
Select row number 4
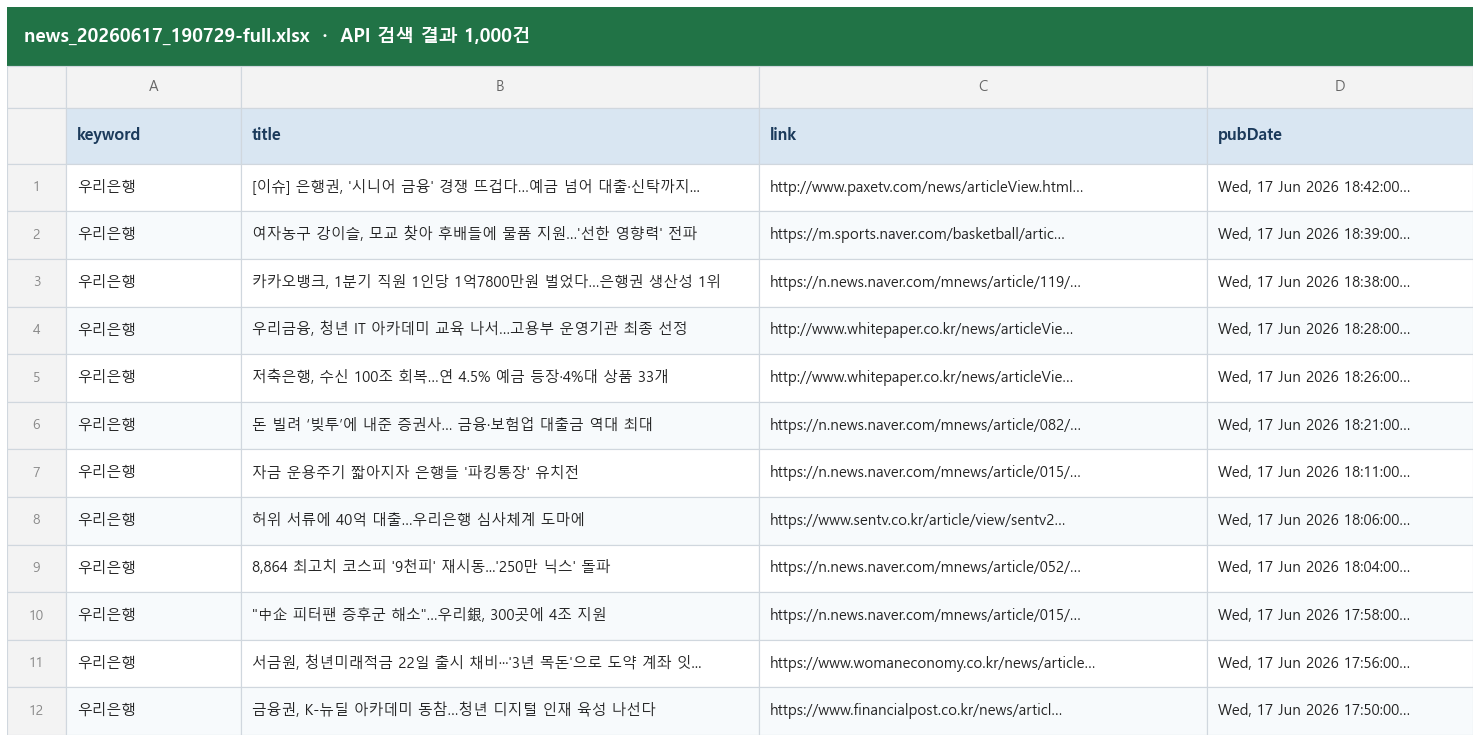(x=37, y=330)
